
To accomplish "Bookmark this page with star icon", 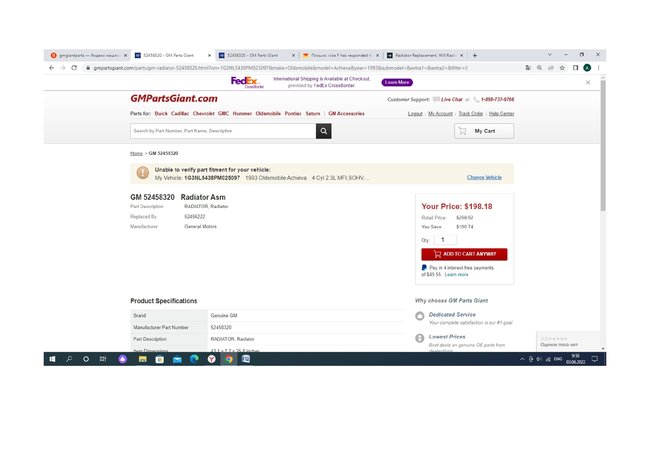I will pos(562,68).
